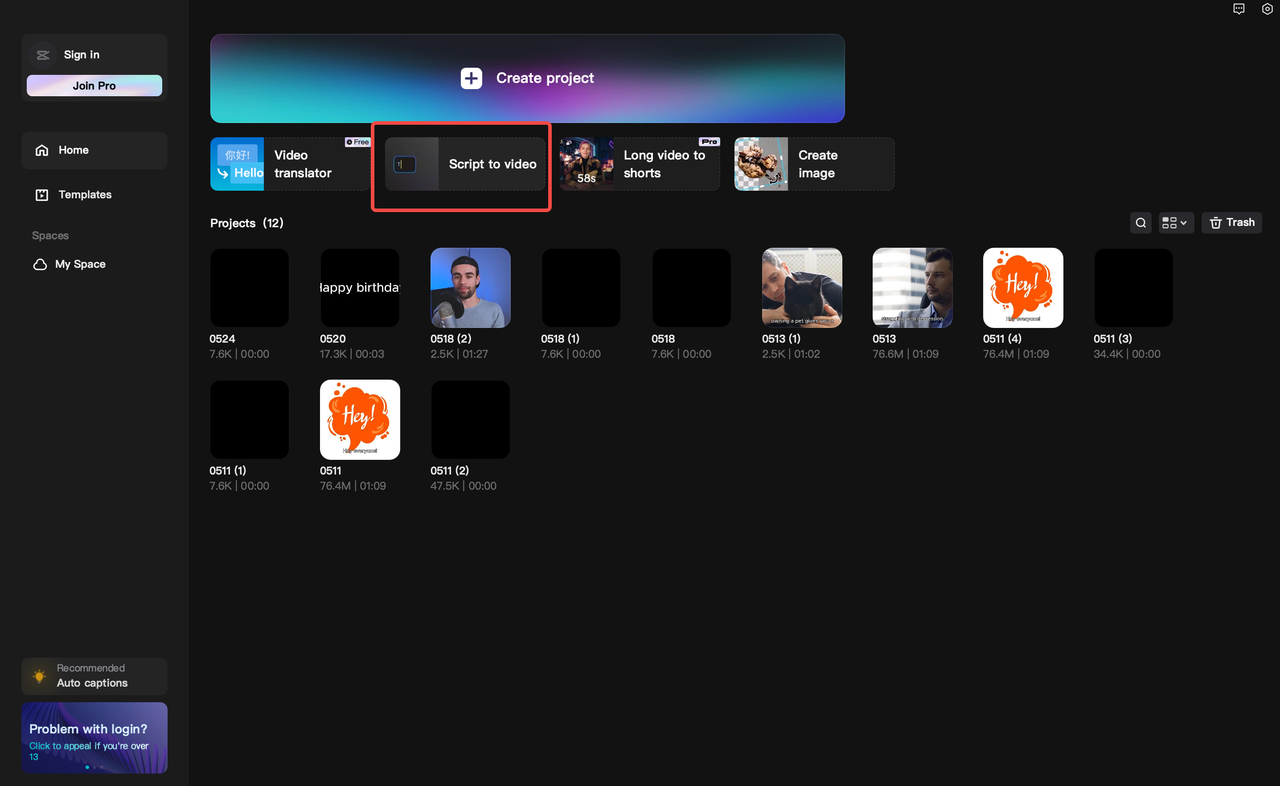Click the 0520 project name label
Image resolution: width=1280 pixels, height=786 pixels.
(333, 339)
